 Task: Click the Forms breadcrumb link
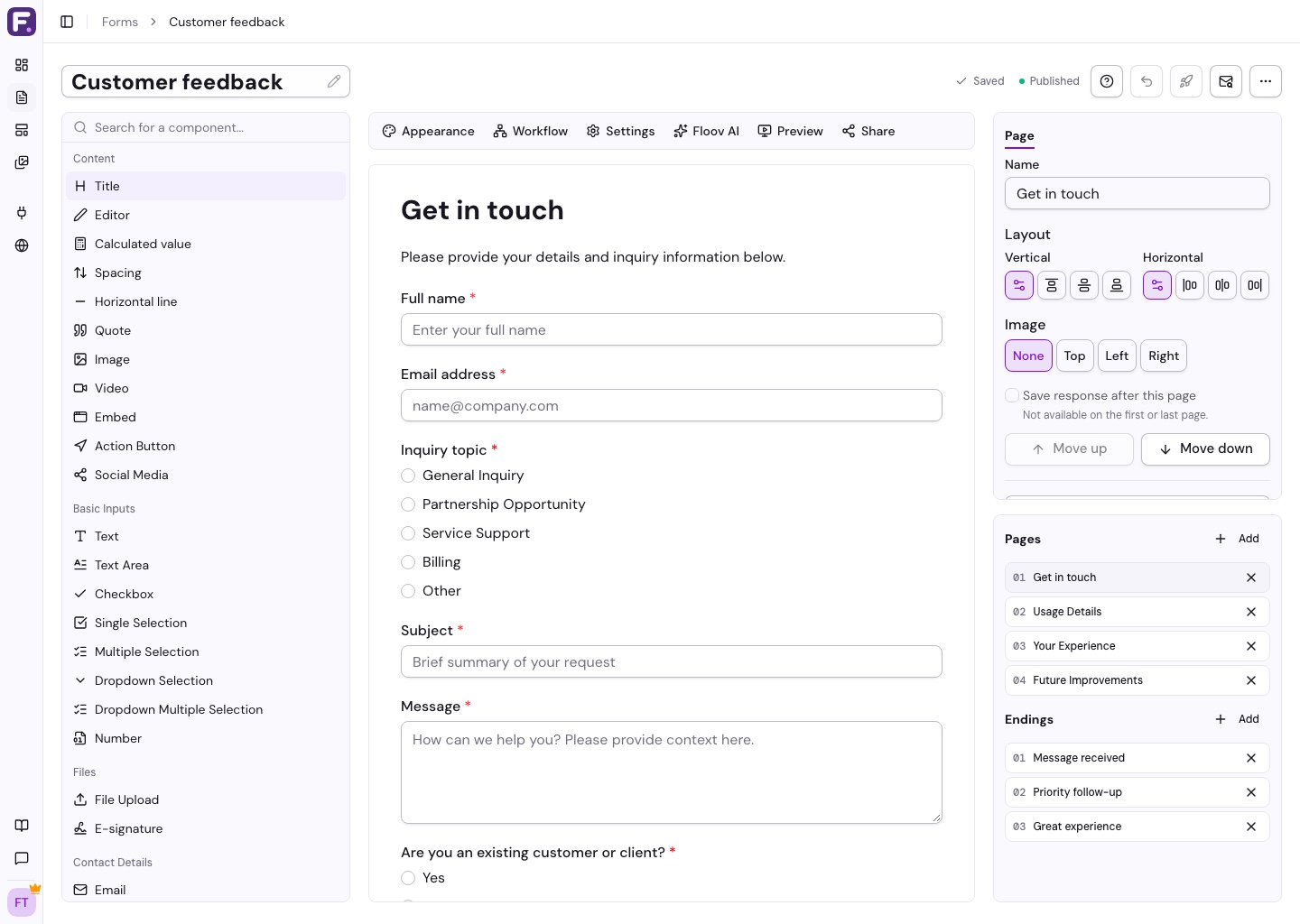(120, 22)
